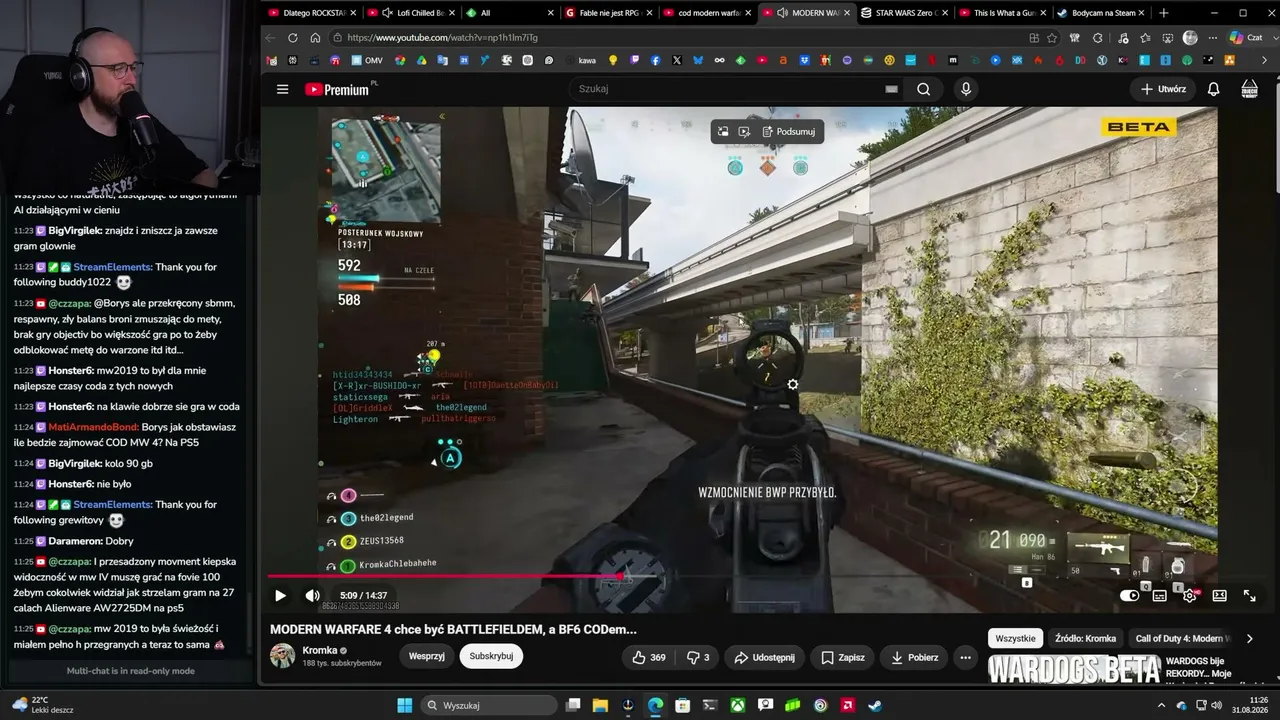Bookmark this page with star icon
1280x720 pixels.
(1052, 38)
